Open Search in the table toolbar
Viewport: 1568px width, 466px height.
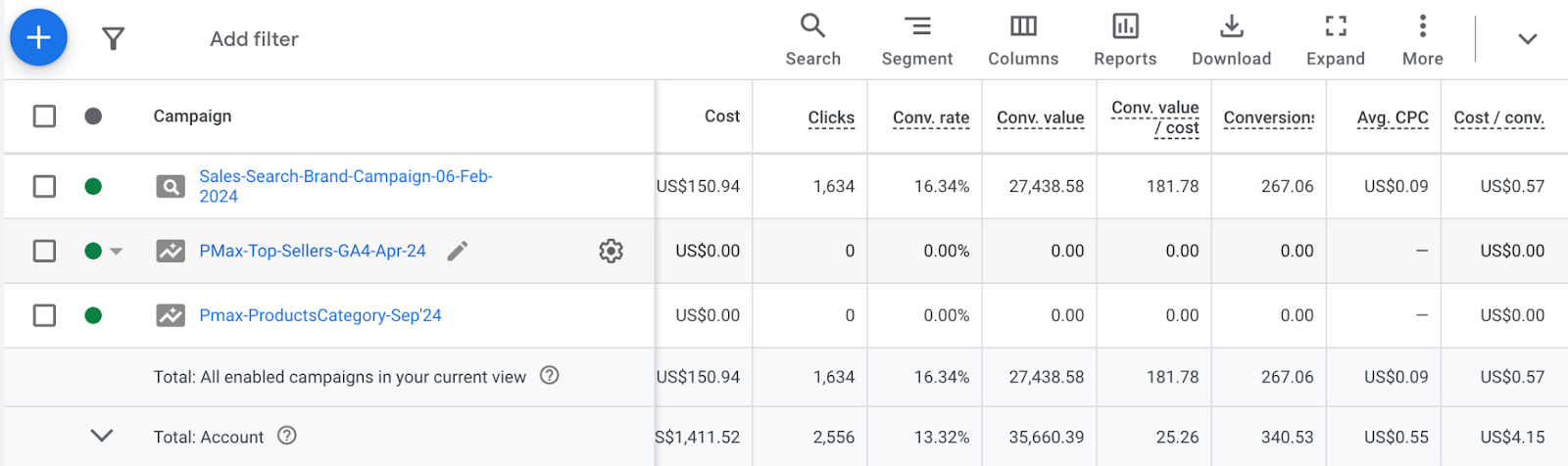[x=812, y=40]
